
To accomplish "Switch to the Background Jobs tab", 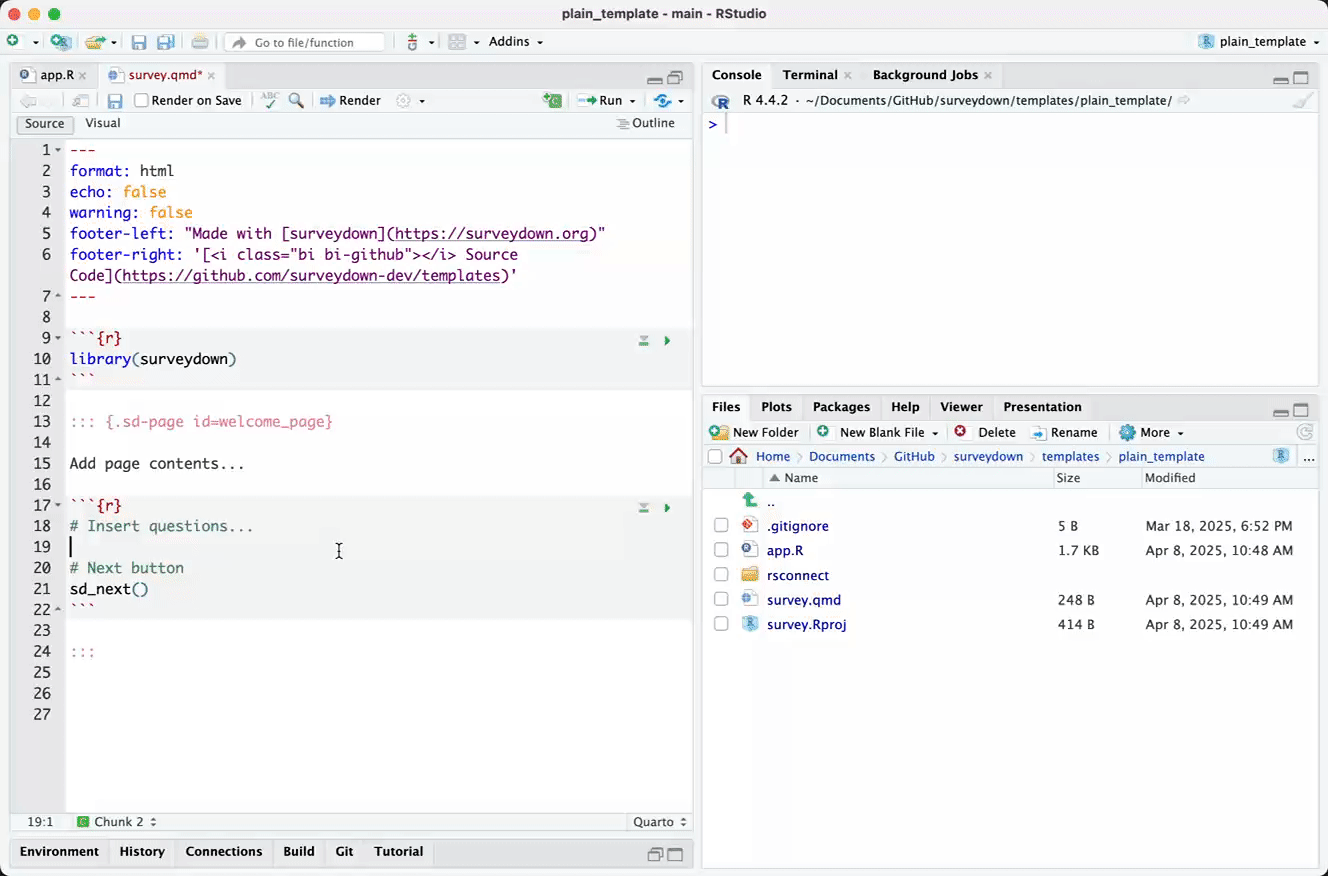I will 925,75.
